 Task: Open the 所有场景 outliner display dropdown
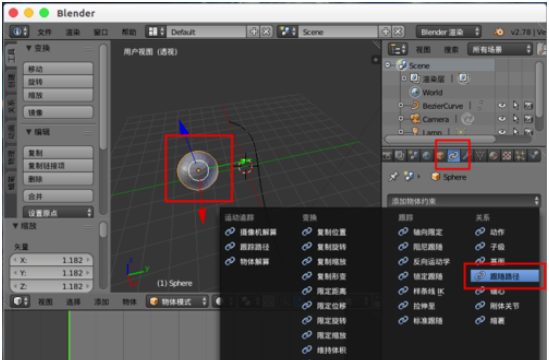click(x=500, y=49)
